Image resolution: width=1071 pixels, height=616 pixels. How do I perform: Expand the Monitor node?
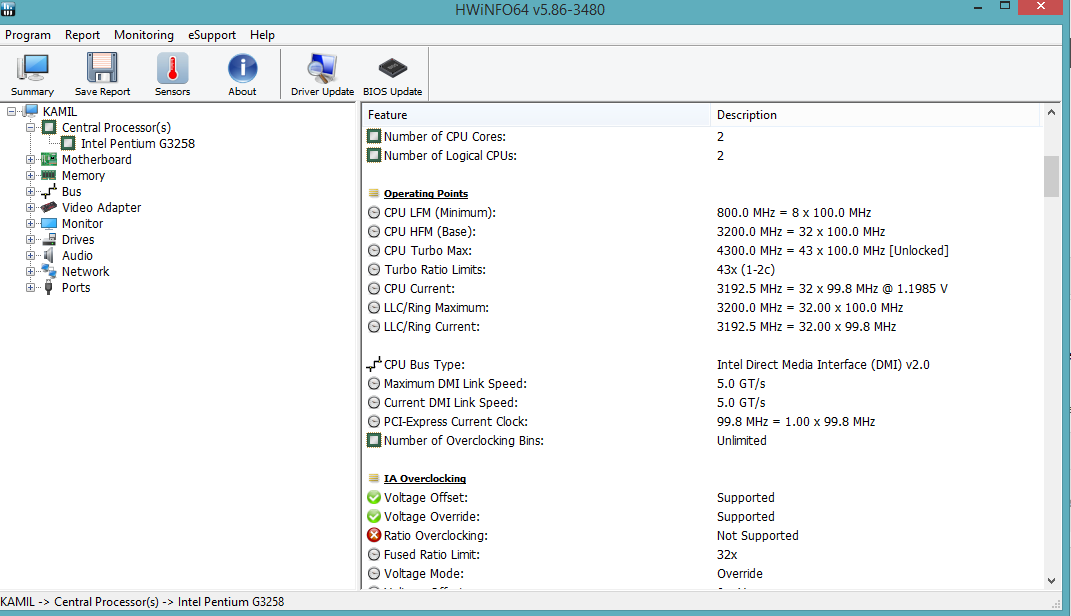[x=30, y=223]
